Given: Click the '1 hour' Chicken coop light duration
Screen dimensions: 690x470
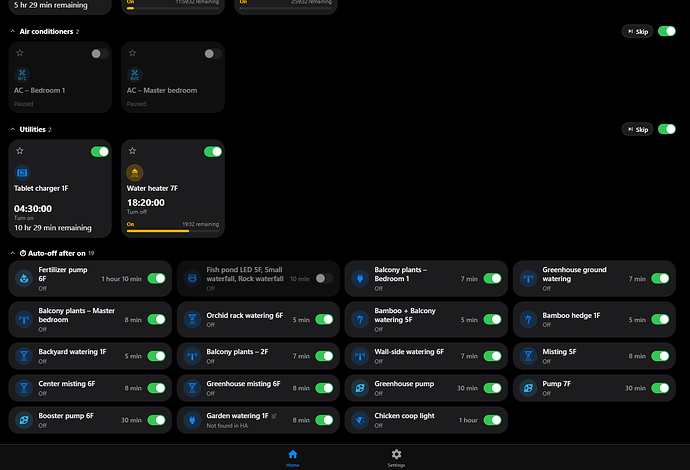Looking at the screenshot, I should click(468, 420).
